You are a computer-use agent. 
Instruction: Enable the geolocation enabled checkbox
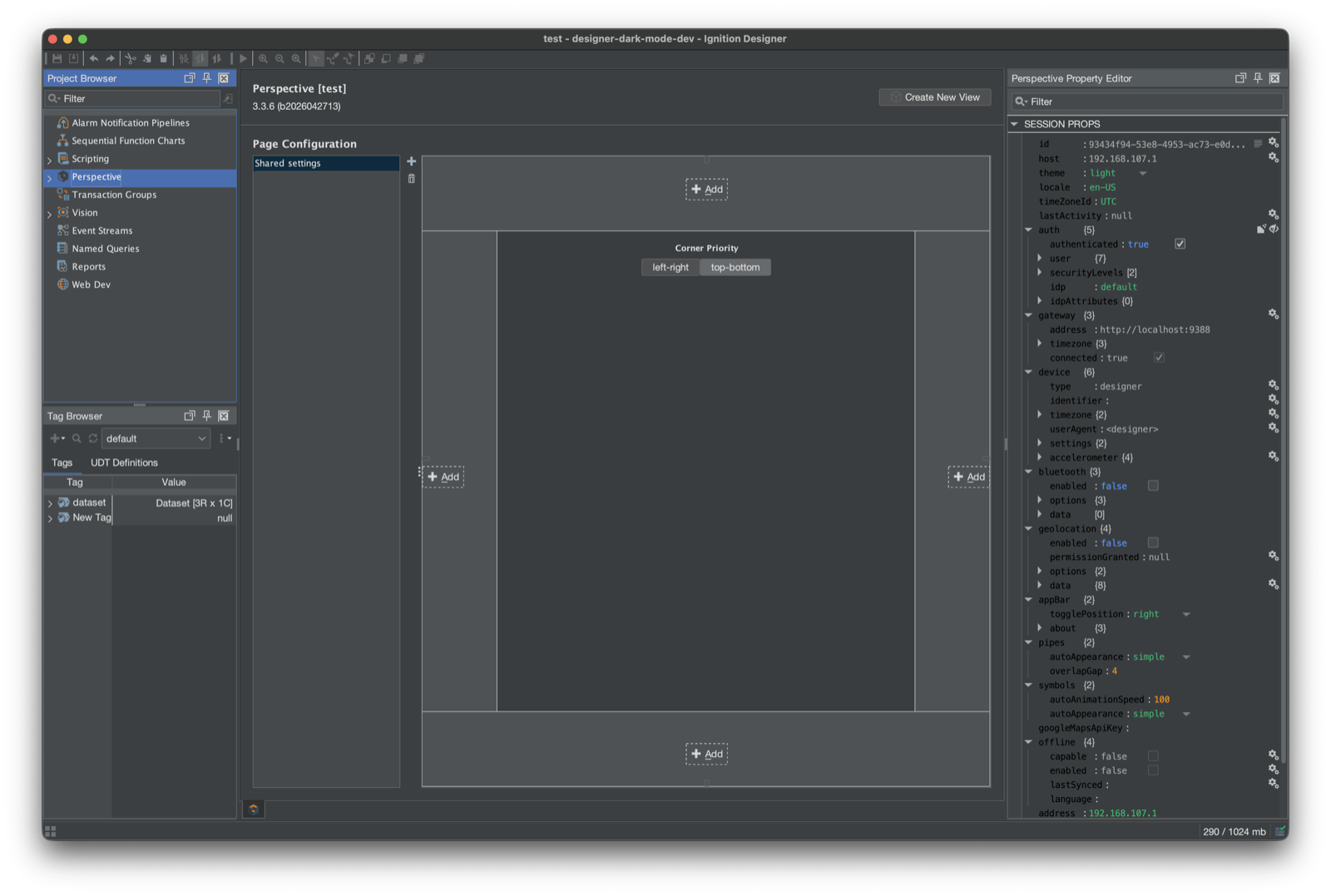coord(1153,542)
